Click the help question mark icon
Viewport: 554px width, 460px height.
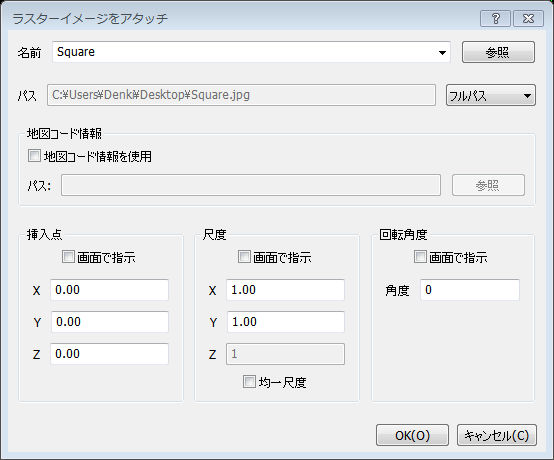point(495,18)
